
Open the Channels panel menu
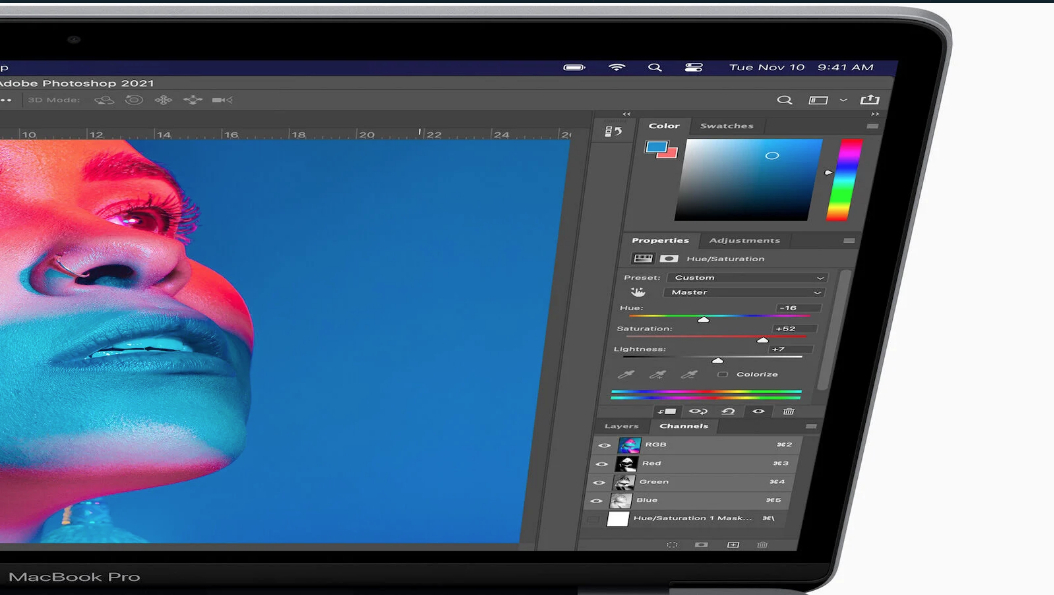click(811, 426)
